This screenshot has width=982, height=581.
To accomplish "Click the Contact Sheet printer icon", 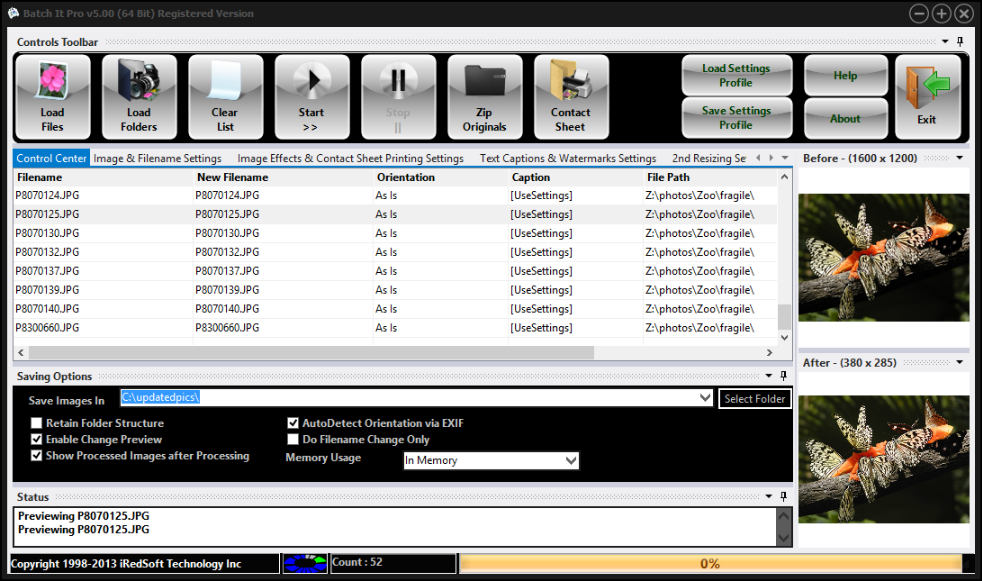I will point(571,81).
